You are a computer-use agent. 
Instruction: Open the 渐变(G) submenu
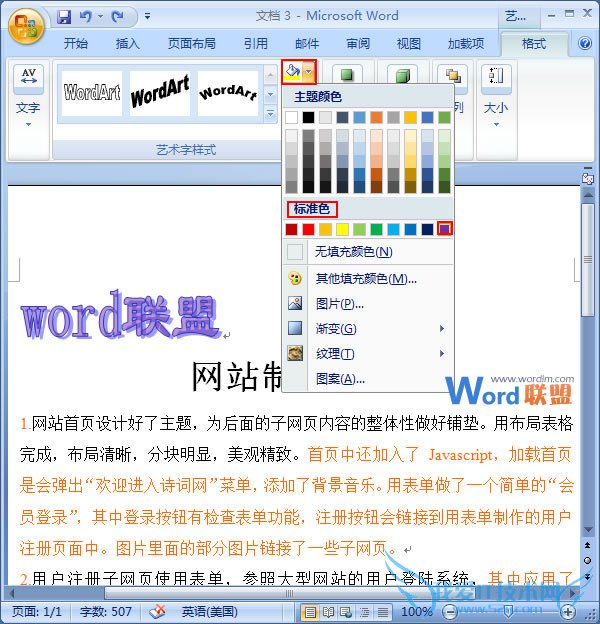point(368,329)
